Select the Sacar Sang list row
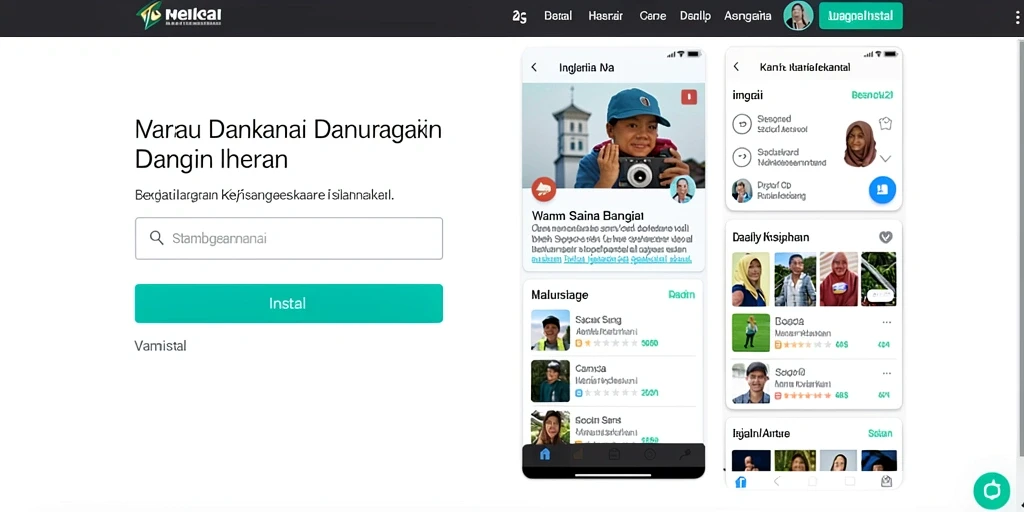Screen dimensions: 1024x512 click(x=613, y=330)
